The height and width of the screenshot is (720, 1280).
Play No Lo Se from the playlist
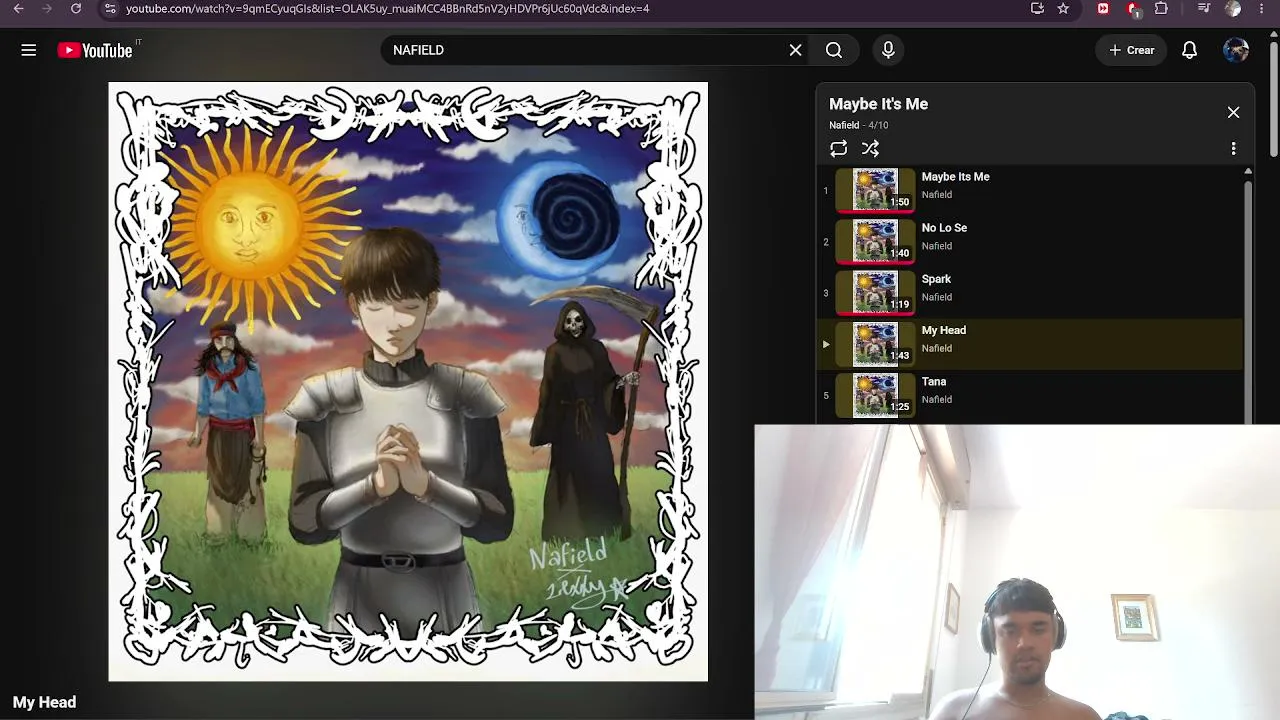1030,241
